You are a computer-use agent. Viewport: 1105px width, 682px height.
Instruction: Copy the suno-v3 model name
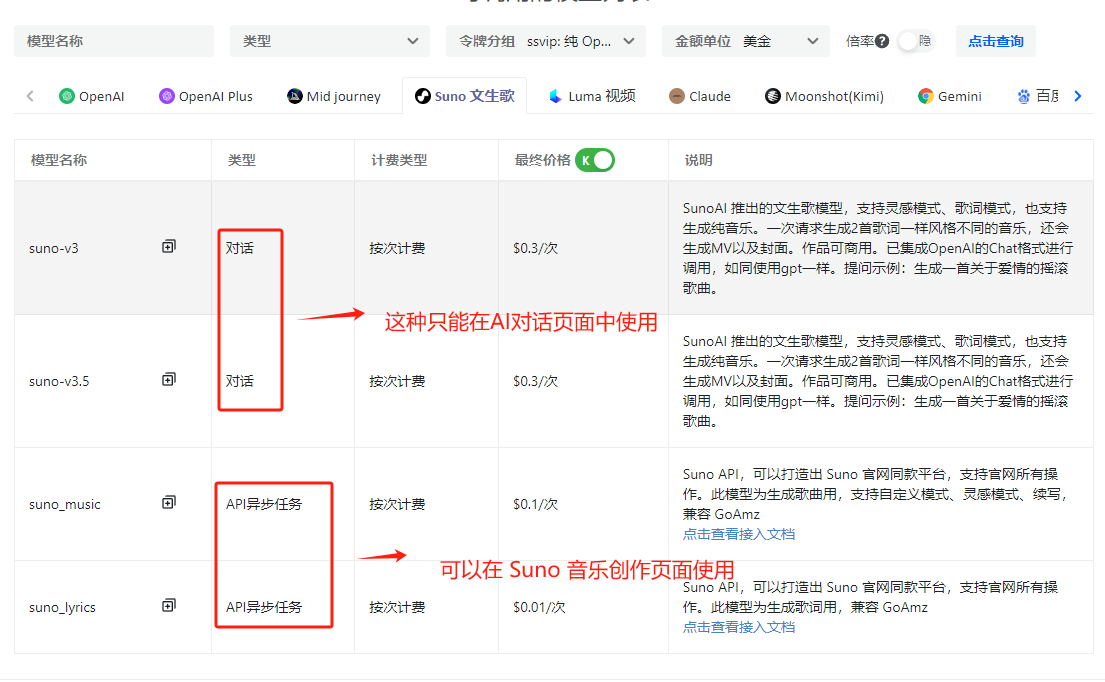pyautogui.click(x=168, y=247)
